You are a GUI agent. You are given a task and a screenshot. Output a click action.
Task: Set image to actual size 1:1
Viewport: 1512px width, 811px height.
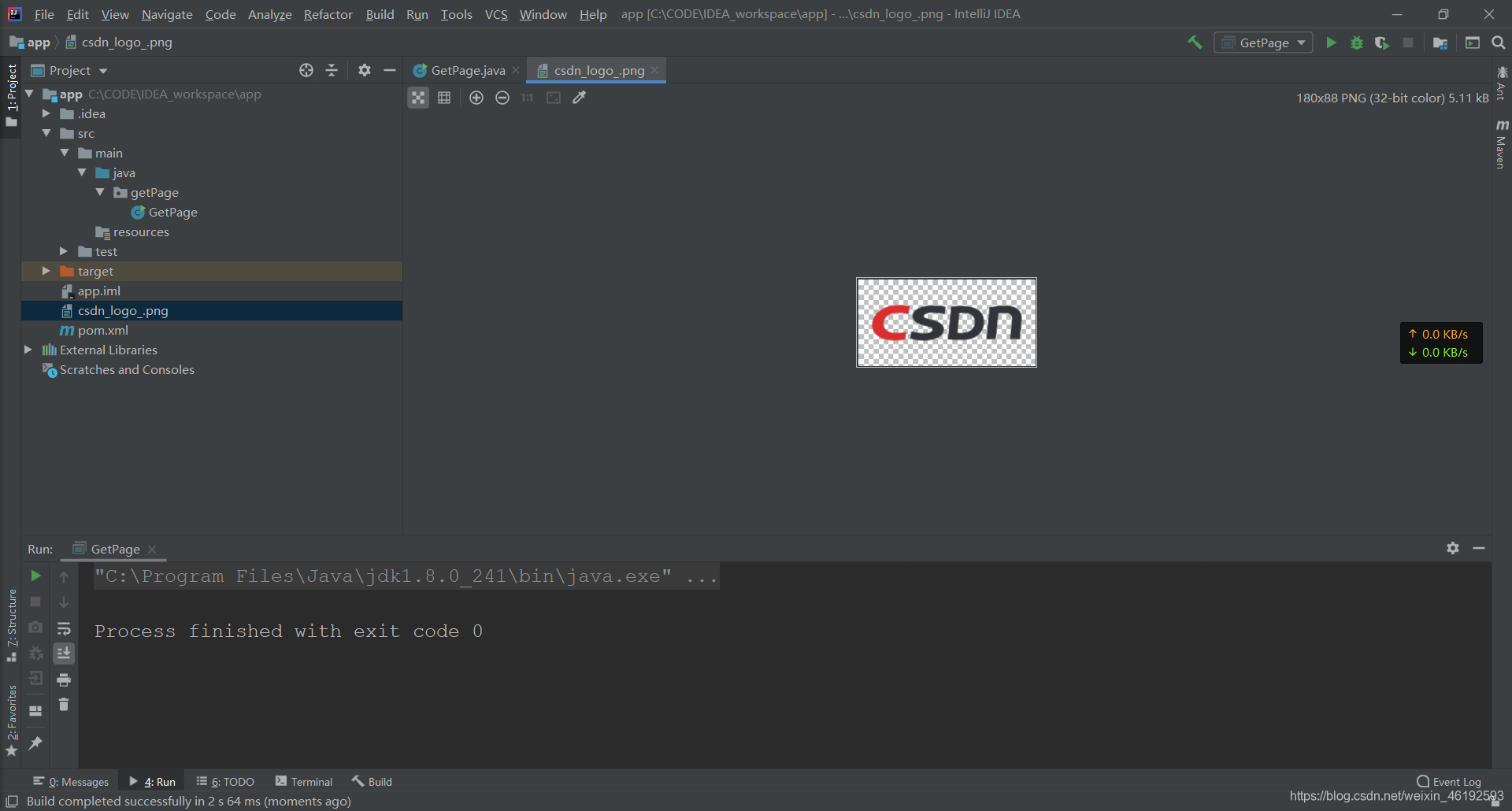pos(528,98)
